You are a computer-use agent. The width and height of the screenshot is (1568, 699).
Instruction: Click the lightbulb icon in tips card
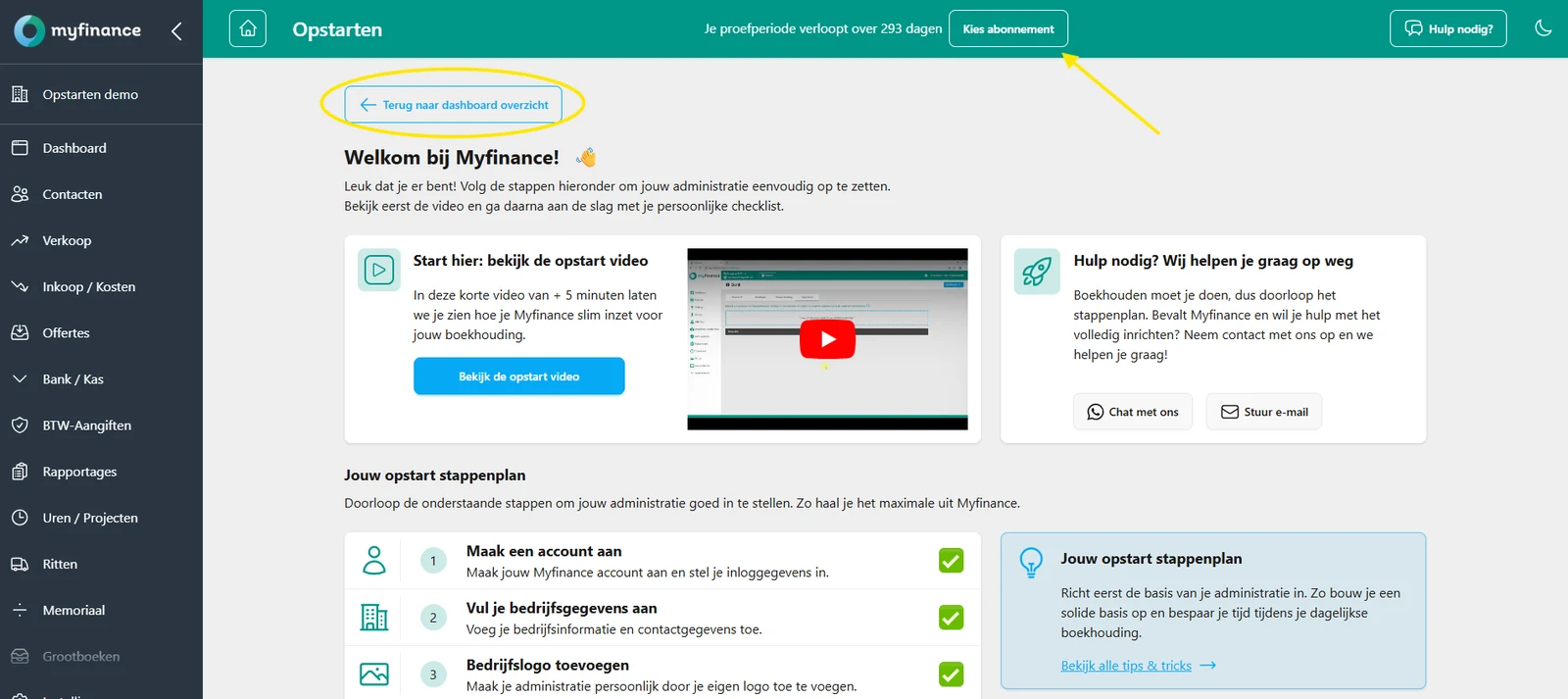pyautogui.click(x=1031, y=563)
